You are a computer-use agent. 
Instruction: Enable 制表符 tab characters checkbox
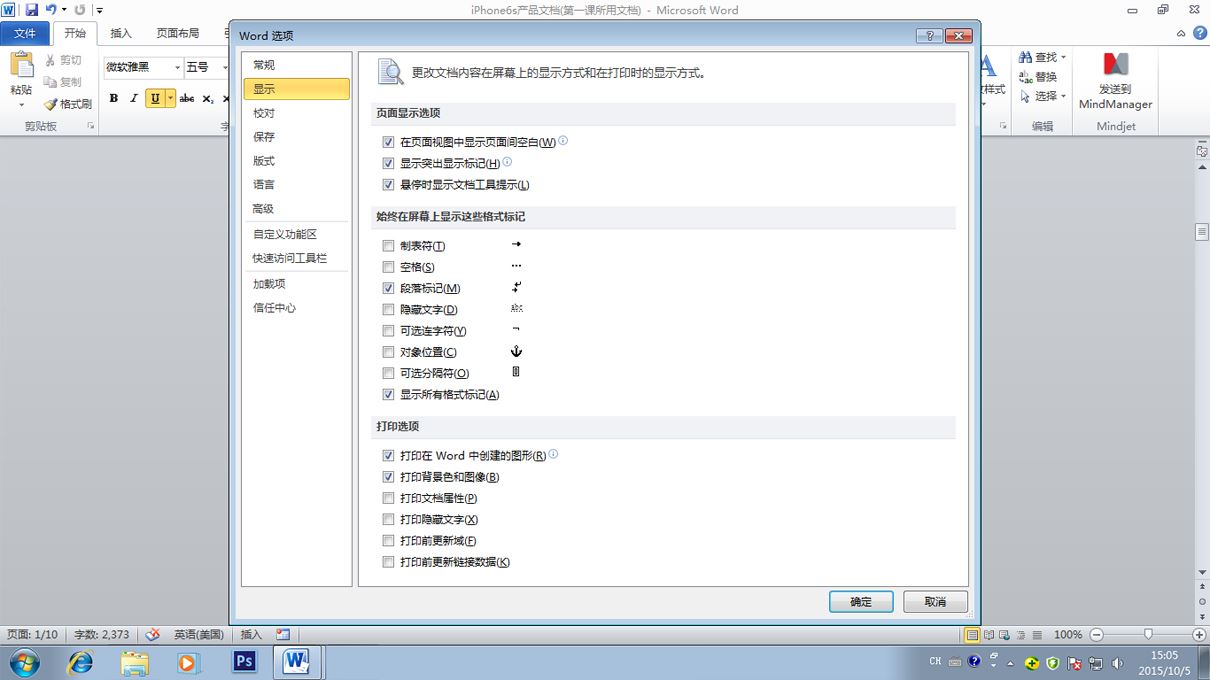pyautogui.click(x=389, y=246)
